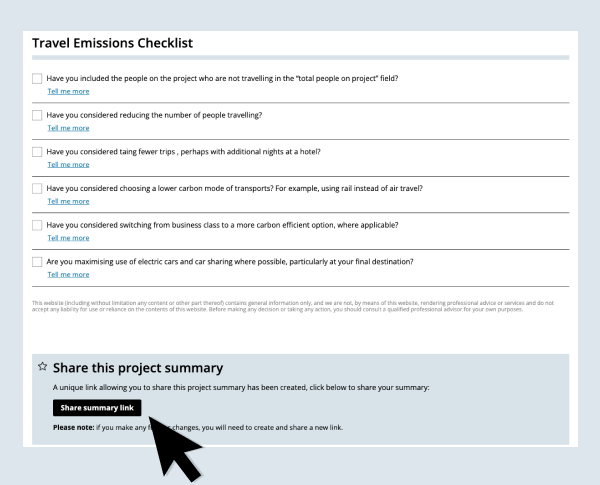Open 'Tell me more' under business class question

68,238
